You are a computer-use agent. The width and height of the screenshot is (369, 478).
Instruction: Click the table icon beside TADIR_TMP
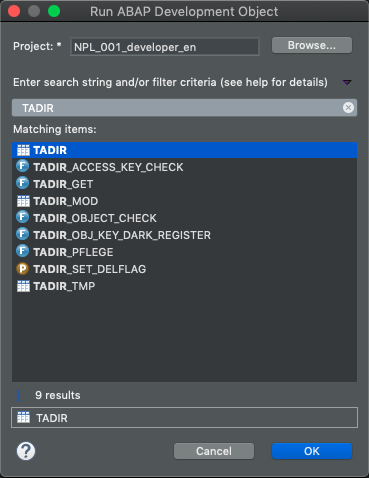tap(23, 286)
